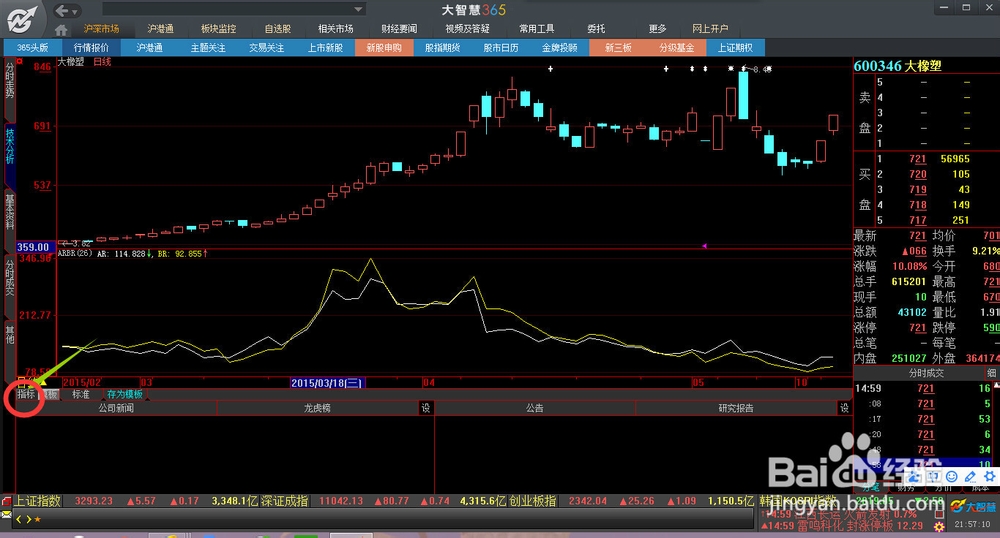
Task: Click the home icon in navigation bar
Action: (61, 29)
